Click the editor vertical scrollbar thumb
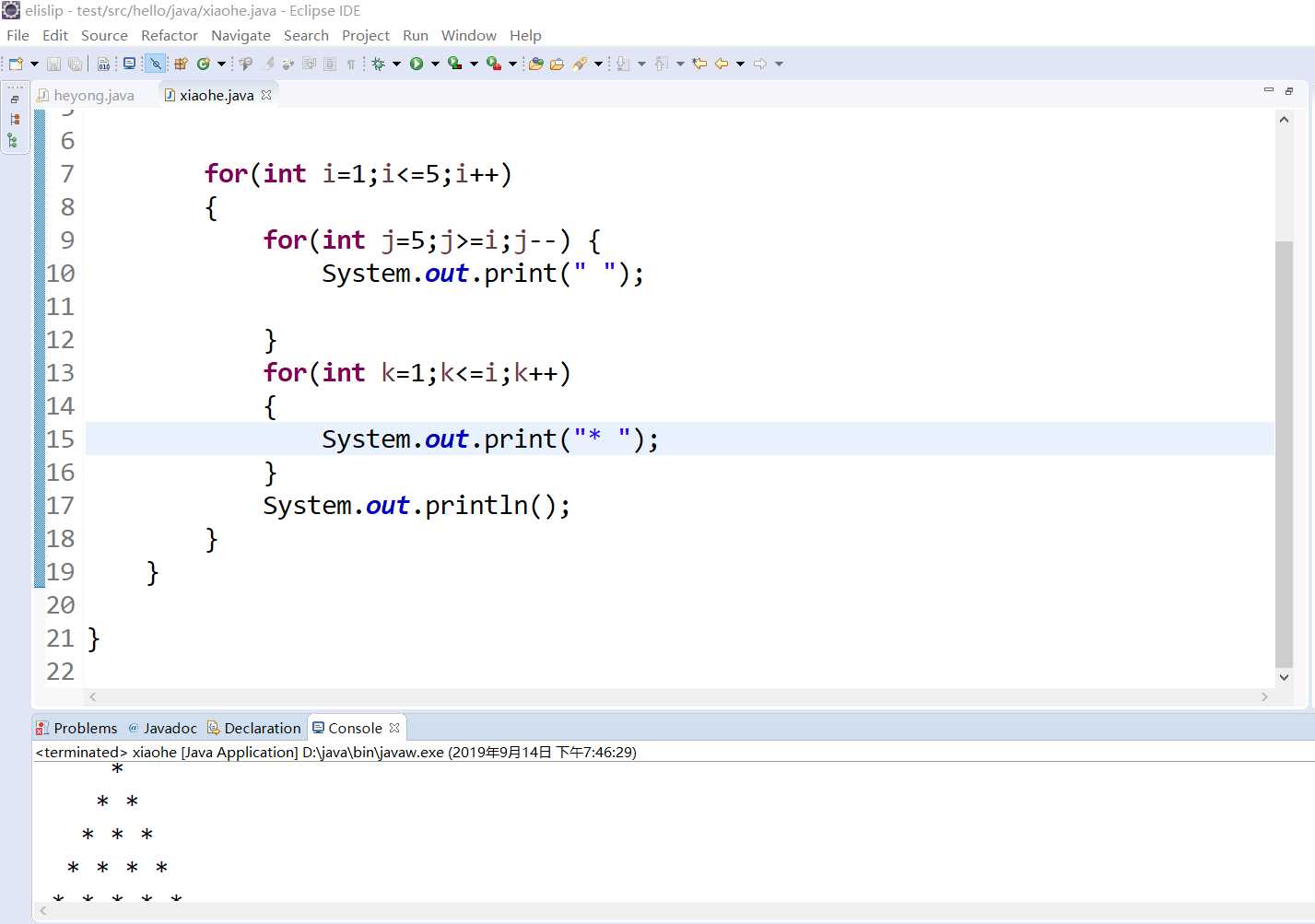 1284,453
